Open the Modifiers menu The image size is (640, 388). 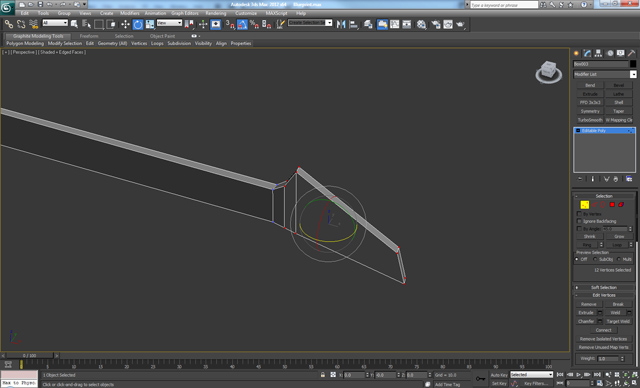[x=130, y=13]
